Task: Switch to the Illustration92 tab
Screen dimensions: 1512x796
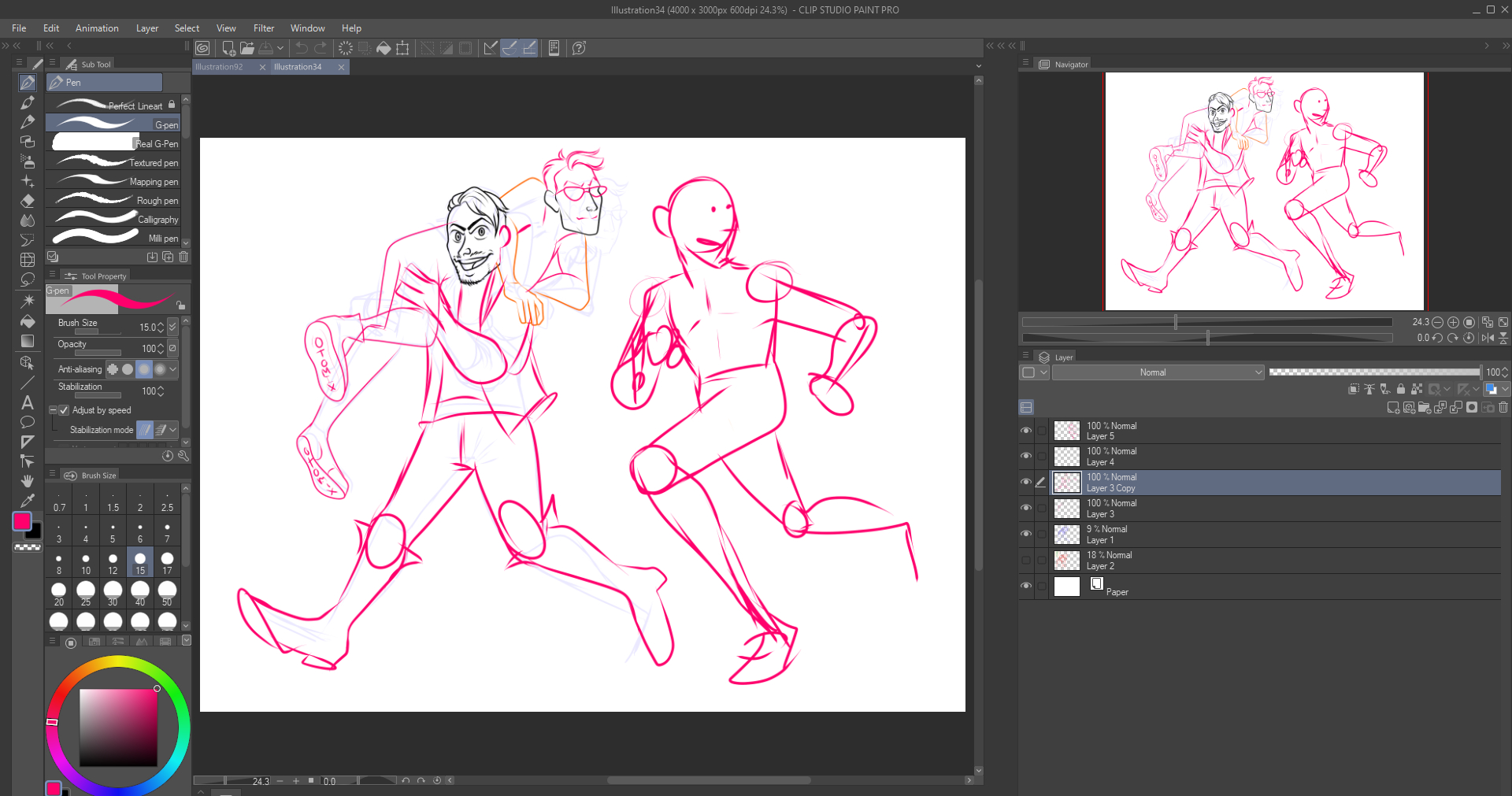Action: tap(220, 67)
